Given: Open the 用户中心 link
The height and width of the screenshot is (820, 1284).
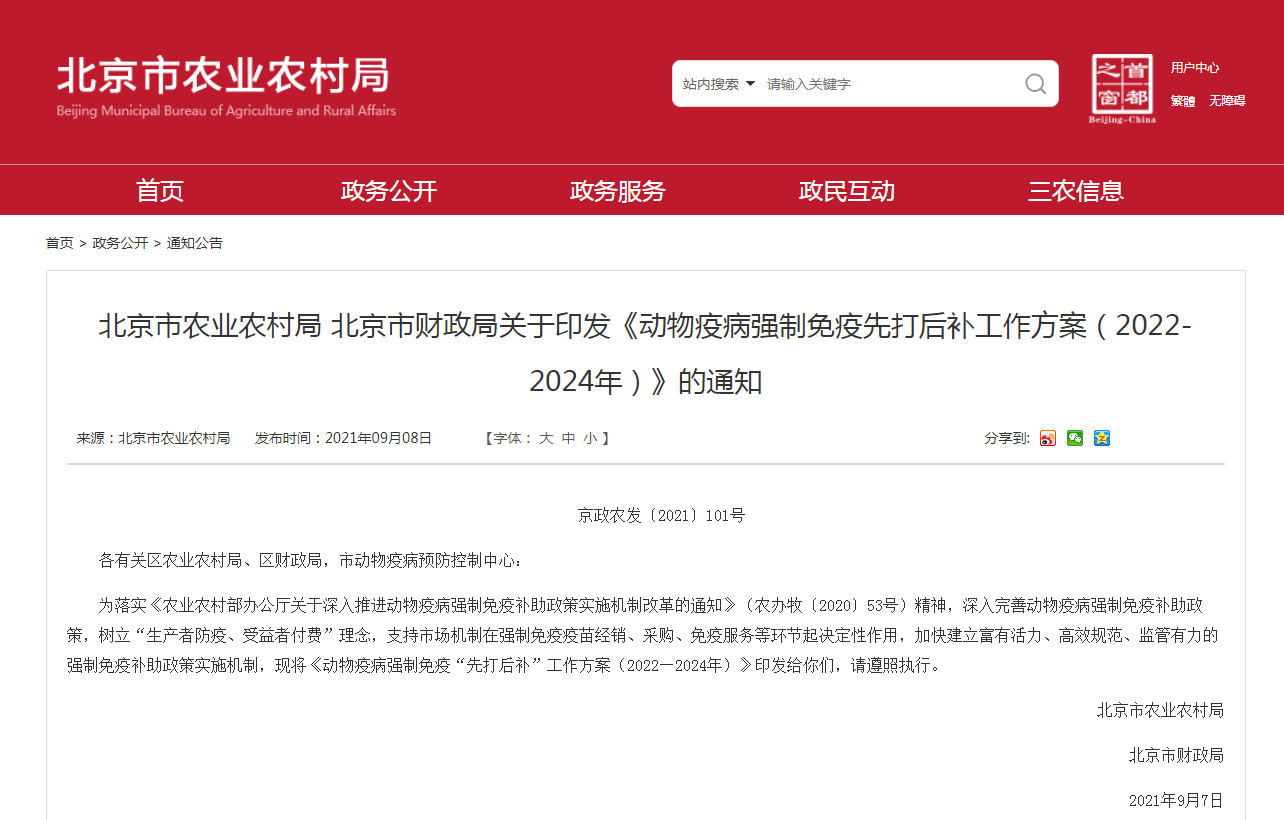Looking at the screenshot, I should 1195,68.
